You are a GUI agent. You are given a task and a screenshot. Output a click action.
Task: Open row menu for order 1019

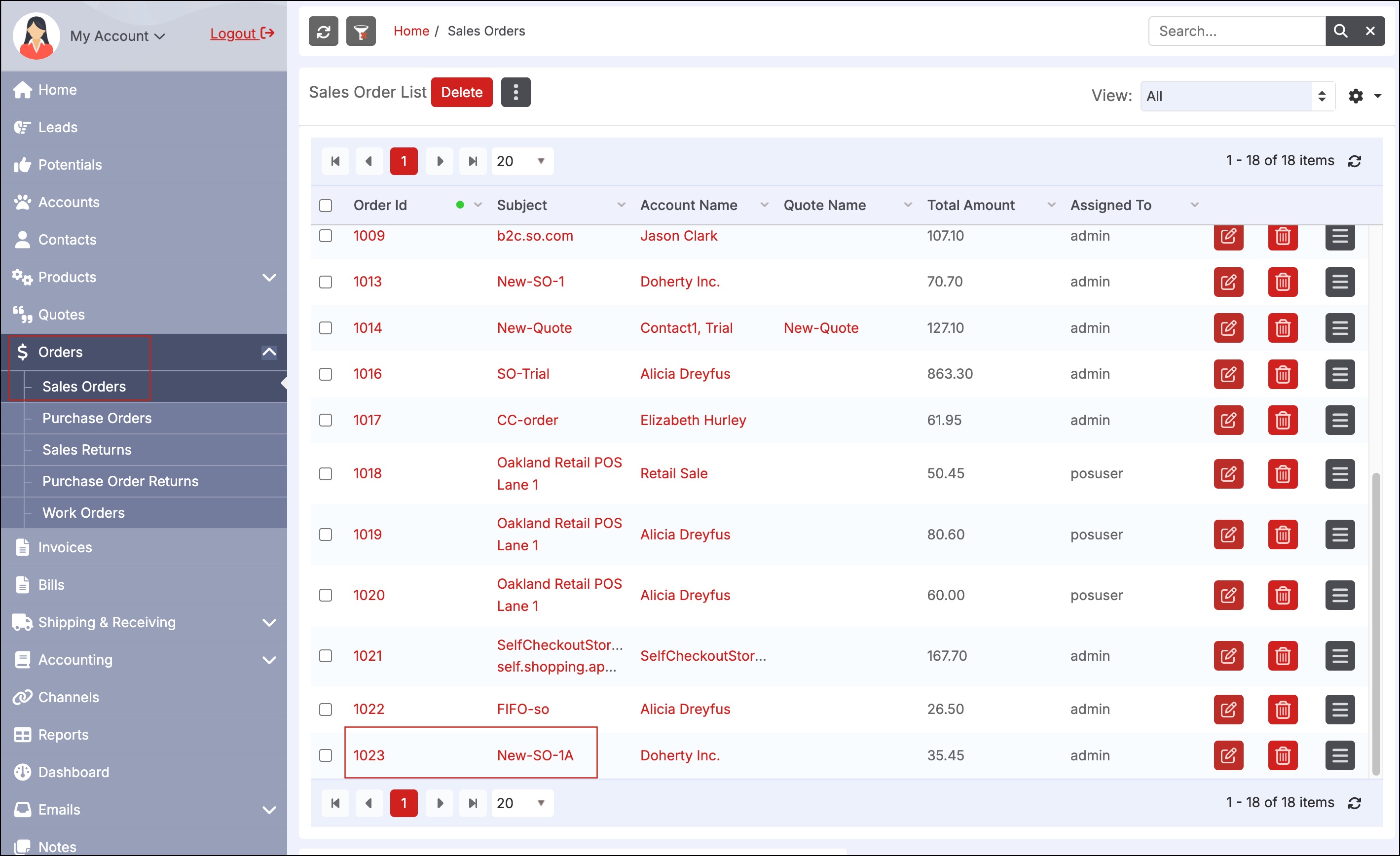coord(1340,535)
